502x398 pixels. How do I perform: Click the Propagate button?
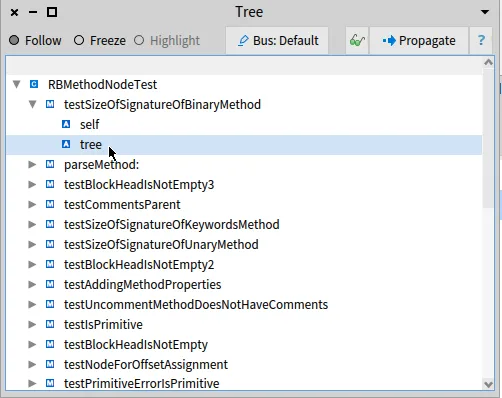pyautogui.click(x=419, y=41)
